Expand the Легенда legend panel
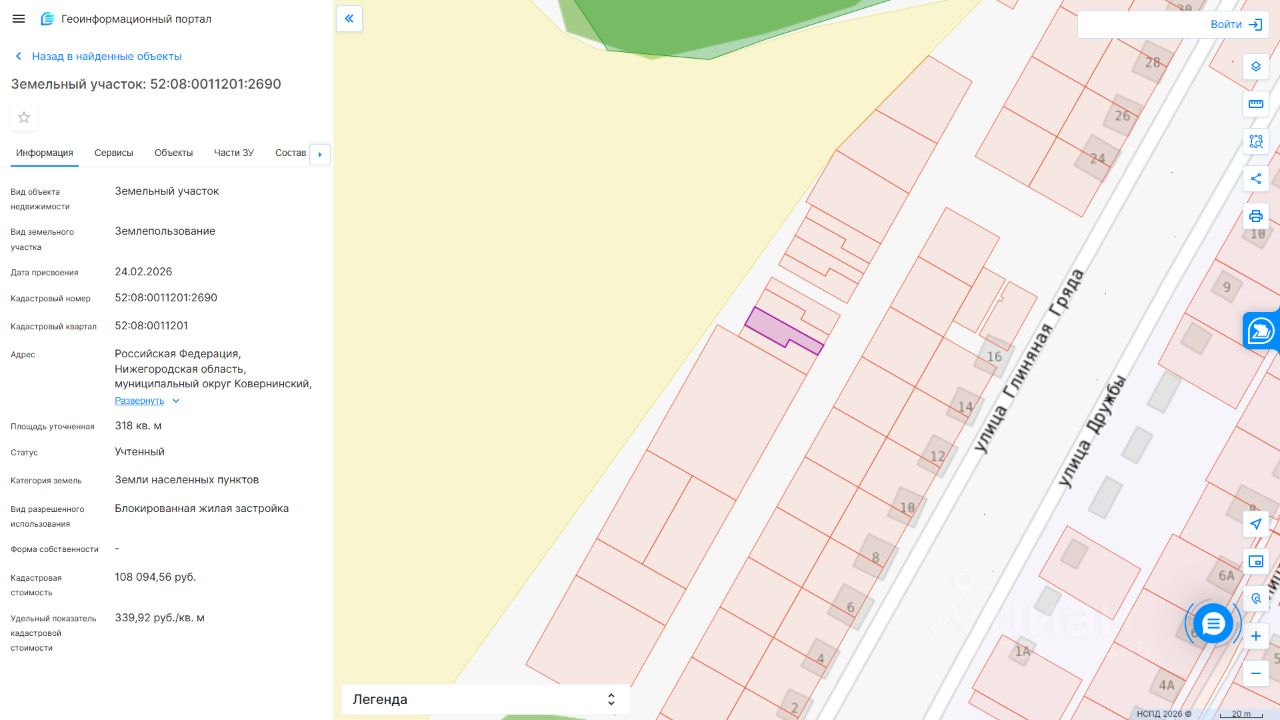The height and width of the screenshot is (720, 1280). pos(486,699)
